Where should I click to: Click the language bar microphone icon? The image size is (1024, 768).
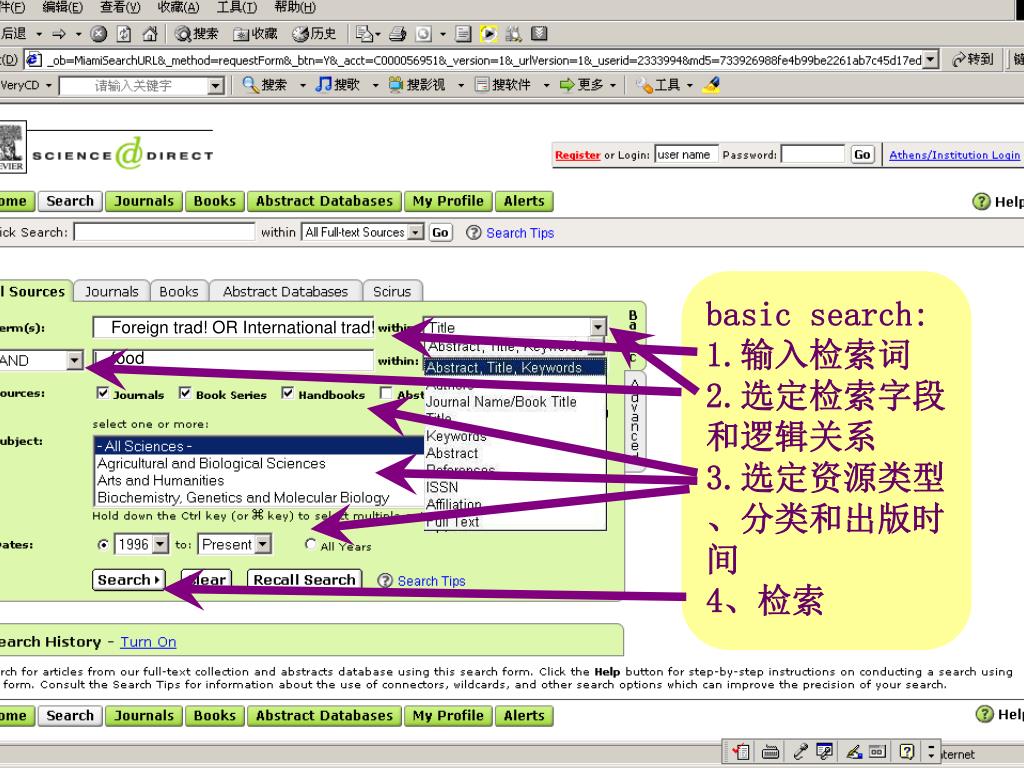800,752
